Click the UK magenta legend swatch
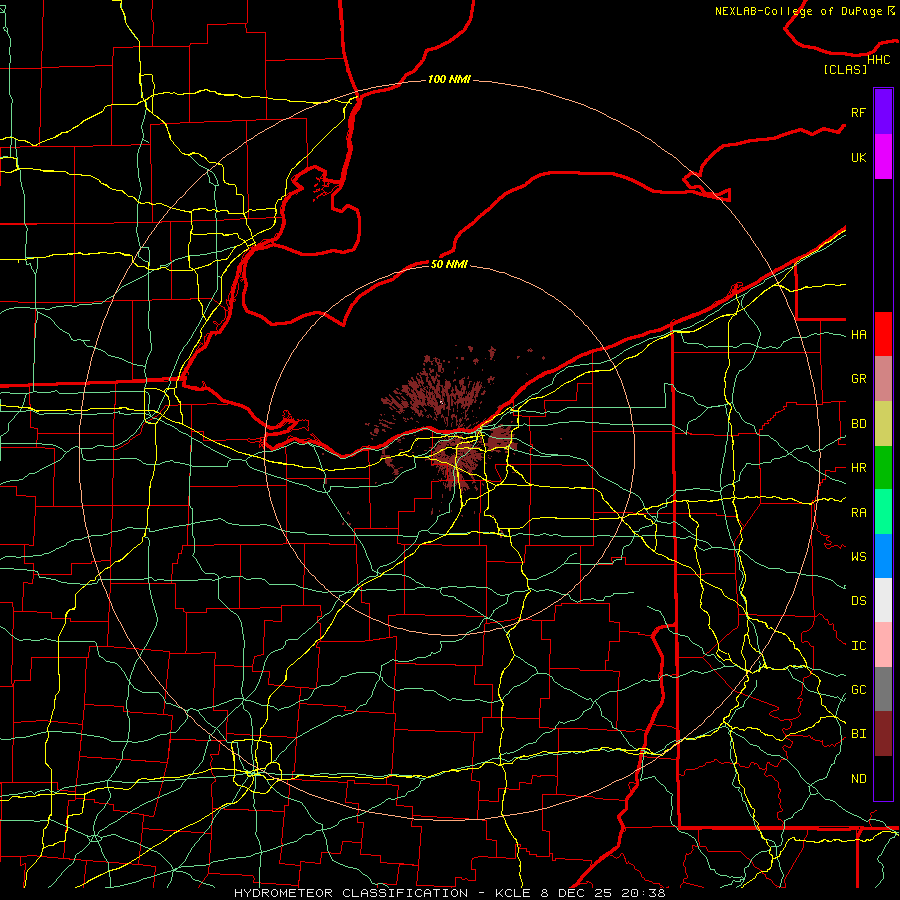Screen dimensions: 900x900 (883, 157)
